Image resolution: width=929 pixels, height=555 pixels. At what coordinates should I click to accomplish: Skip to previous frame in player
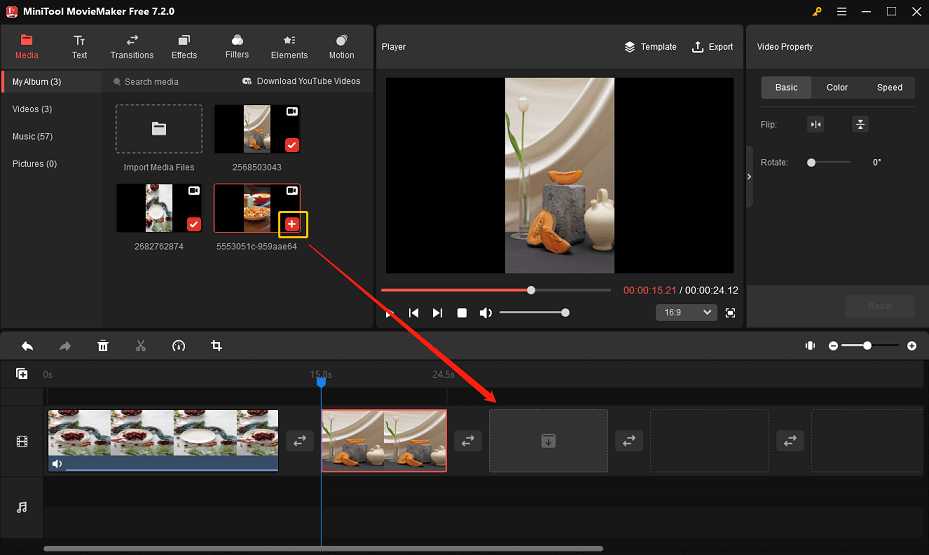point(414,313)
